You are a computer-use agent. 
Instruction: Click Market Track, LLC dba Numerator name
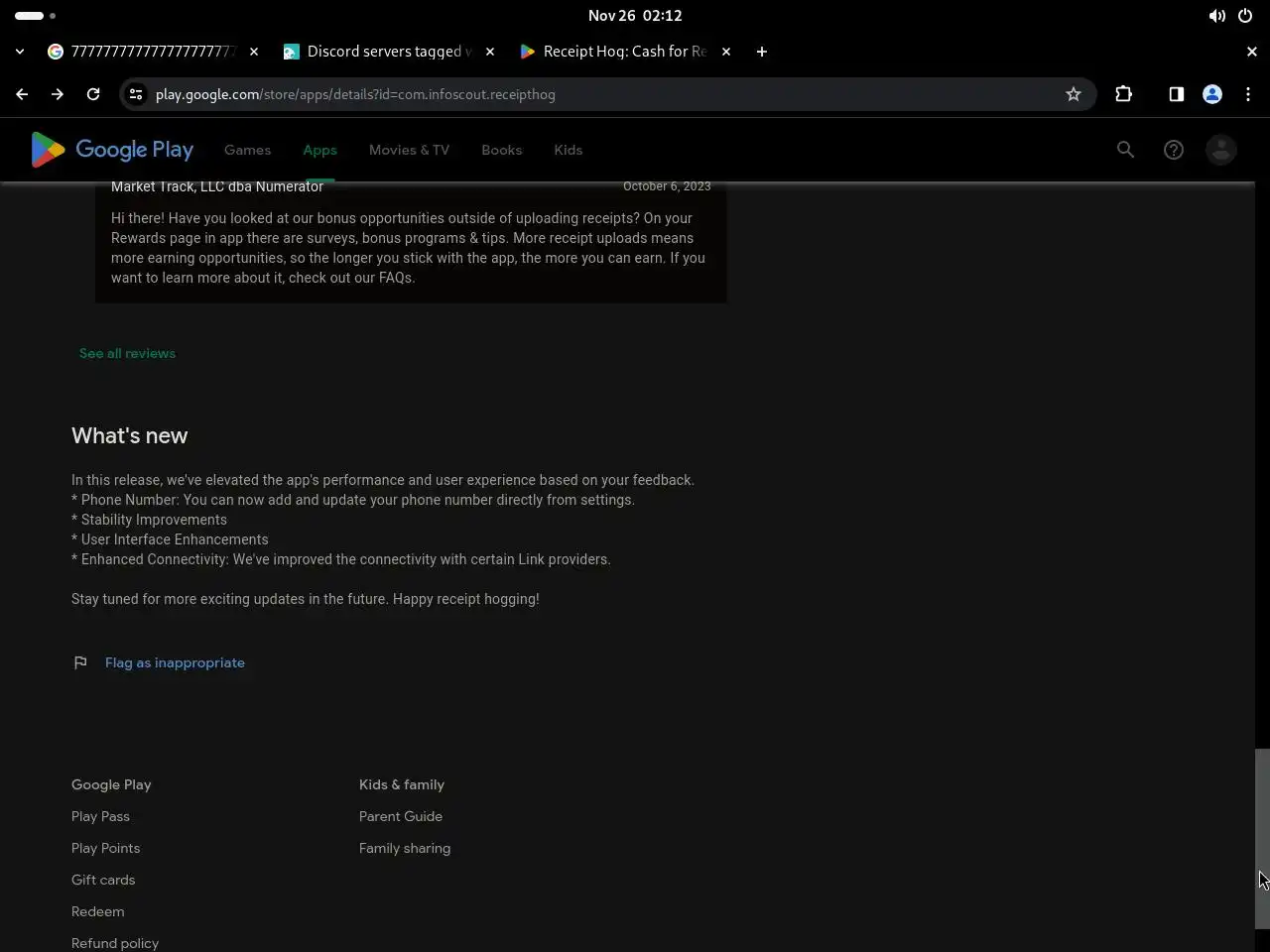pyautogui.click(x=217, y=186)
